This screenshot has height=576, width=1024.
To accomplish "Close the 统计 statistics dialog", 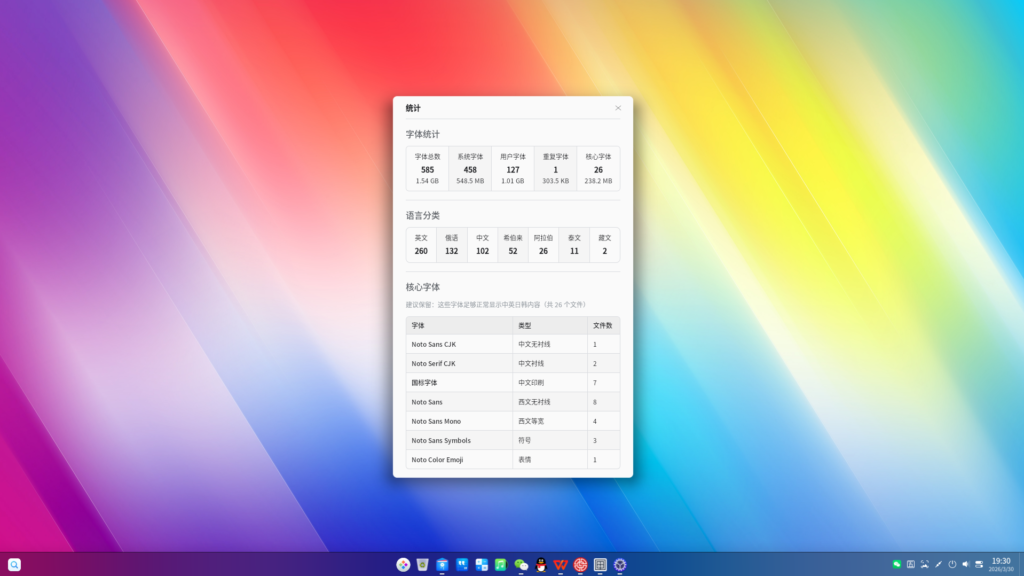I will tap(618, 108).
